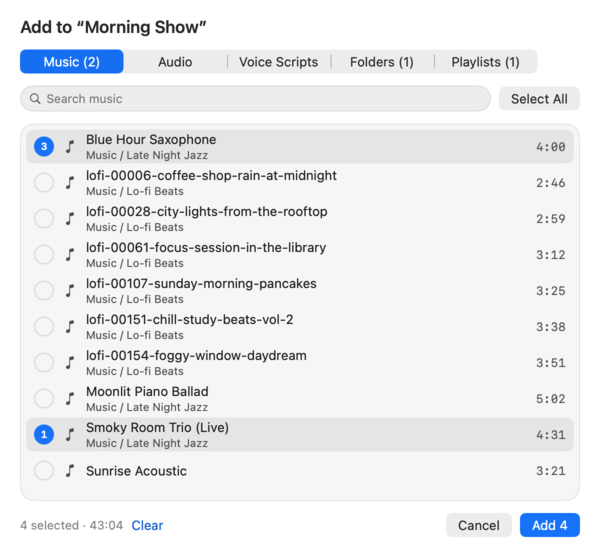
Task: Click the 5:02 duration of Moonlit Piano Ballad
Action: (550, 398)
